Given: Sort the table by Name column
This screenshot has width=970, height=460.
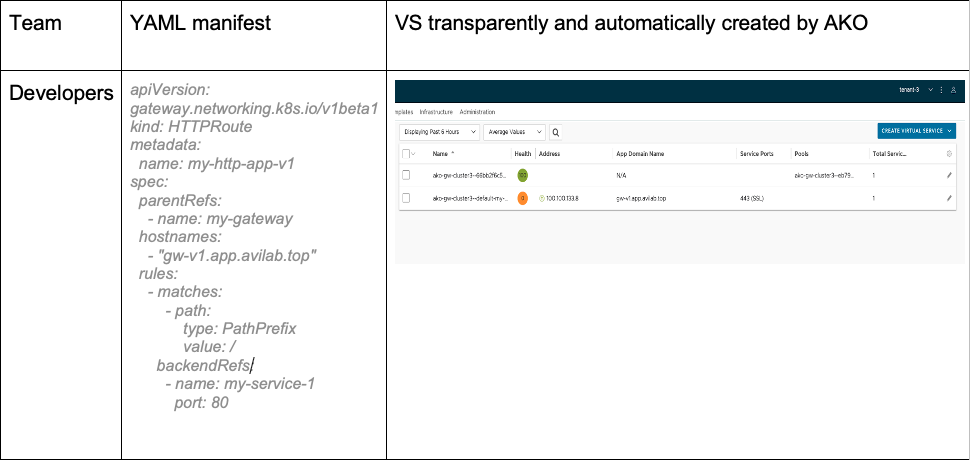Looking at the screenshot, I should (x=441, y=154).
